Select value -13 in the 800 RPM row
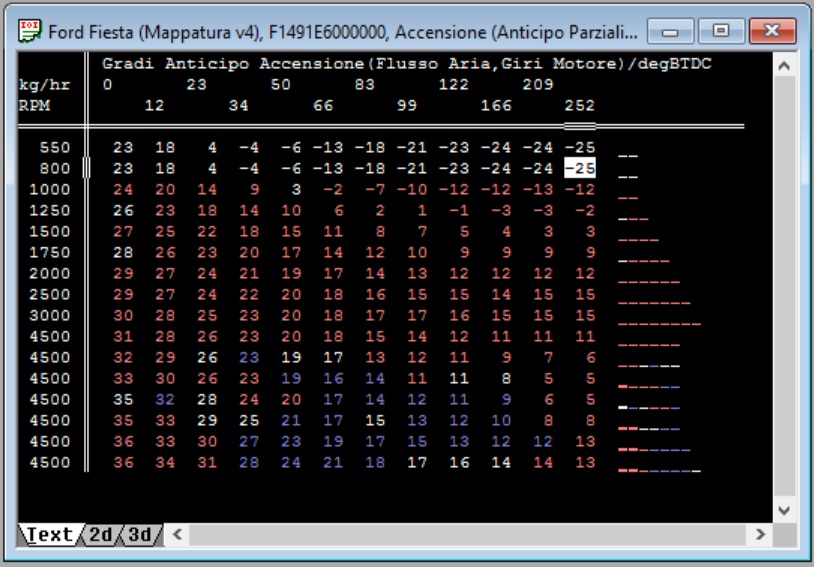817x567 pixels. click(328, 168)
